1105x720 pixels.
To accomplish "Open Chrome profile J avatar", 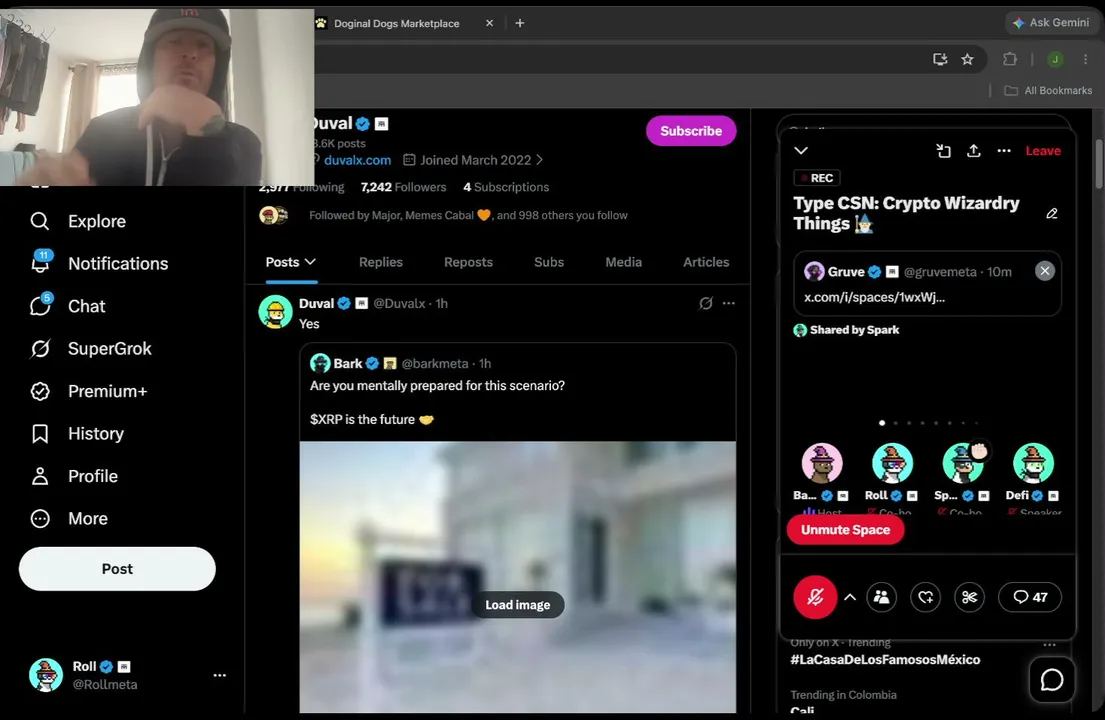I will (1055, 59).
